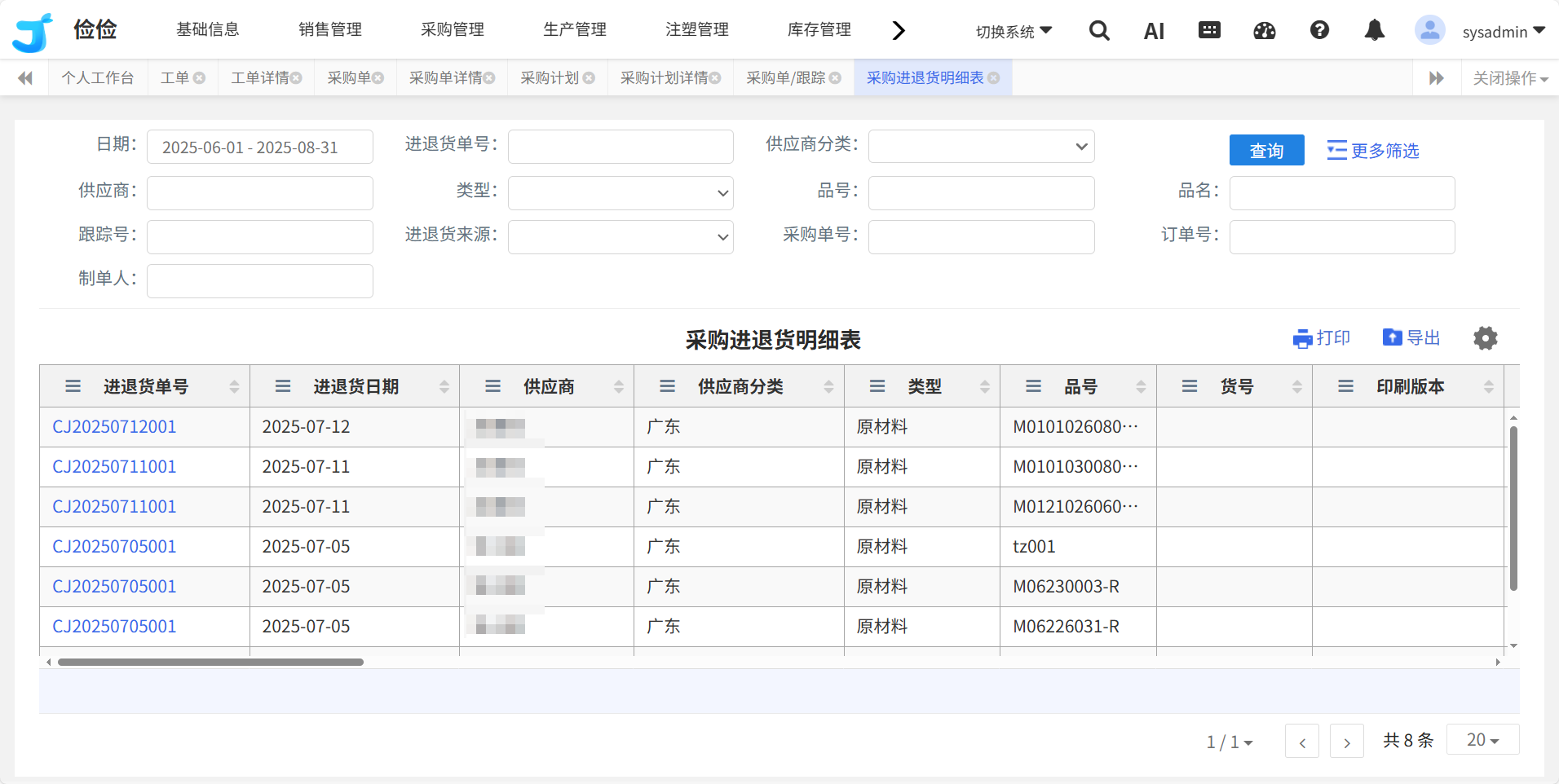Click the search magnifier icon in header

1099,31
